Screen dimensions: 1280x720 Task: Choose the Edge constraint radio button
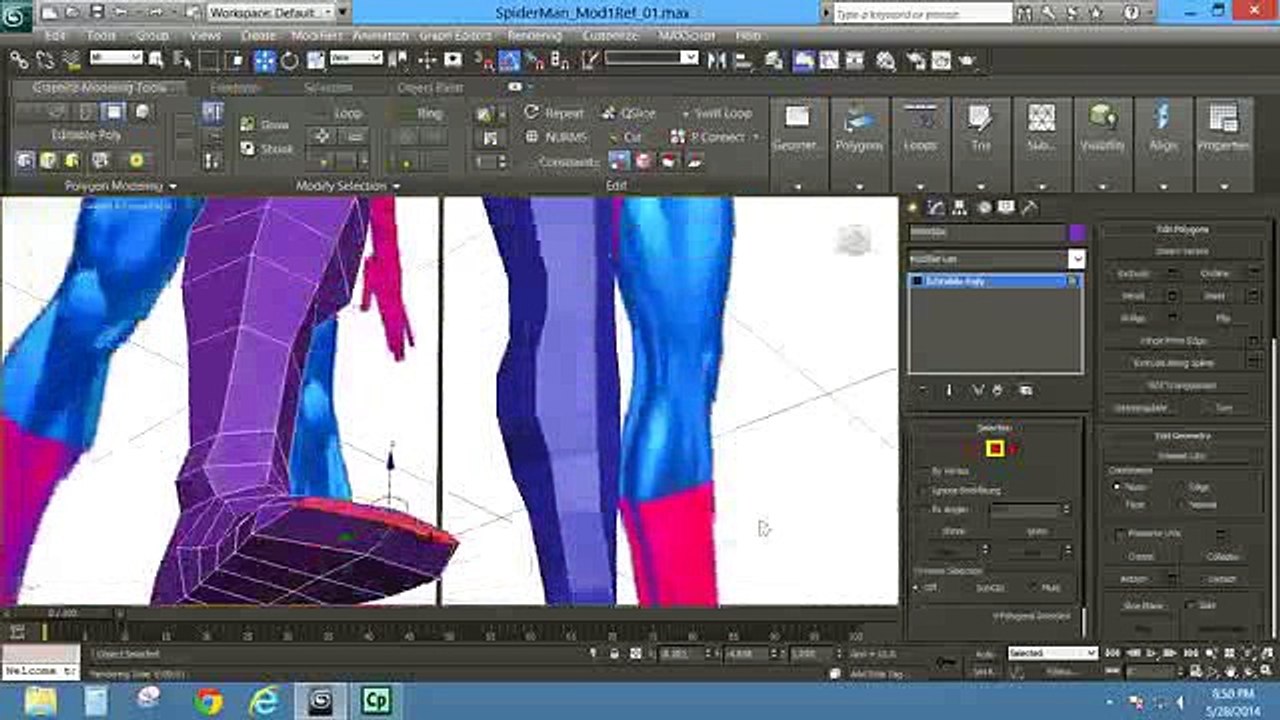point(1180,487)
